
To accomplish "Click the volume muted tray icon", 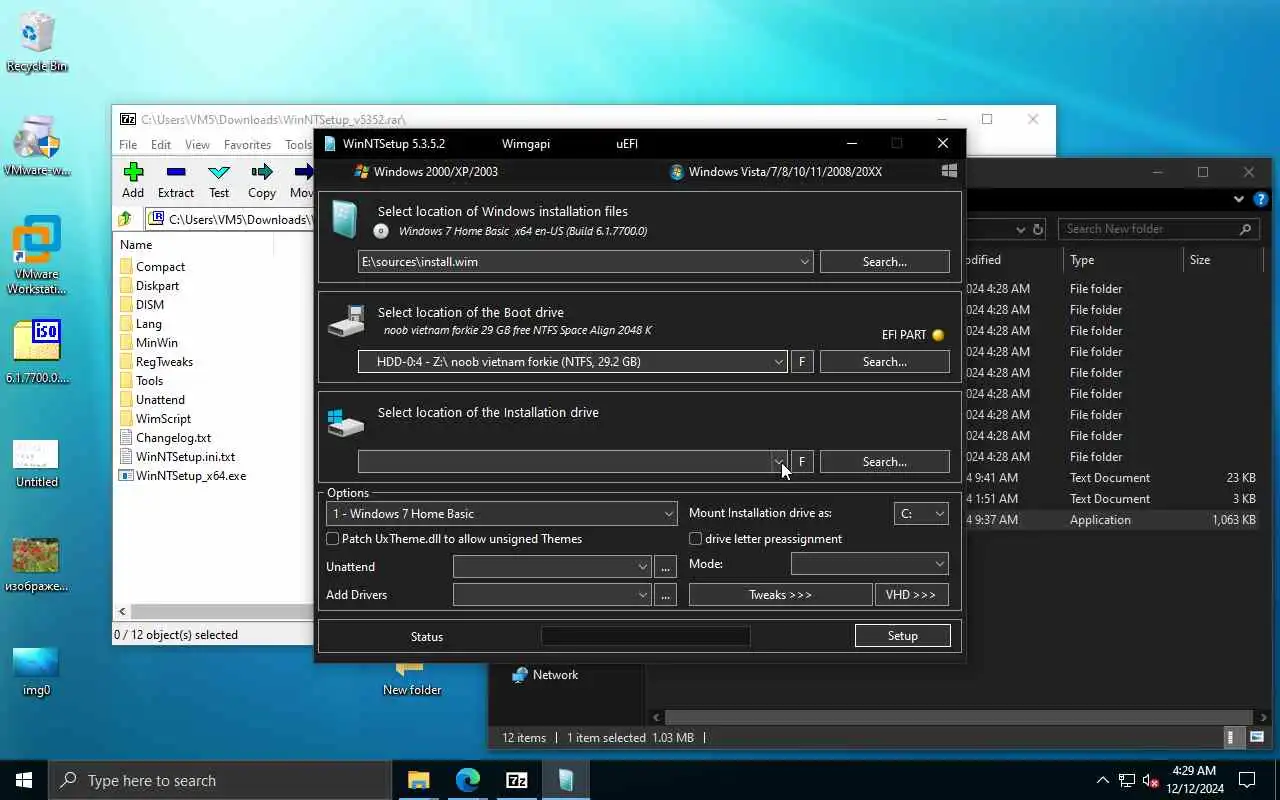I will tap(1151, 780).
